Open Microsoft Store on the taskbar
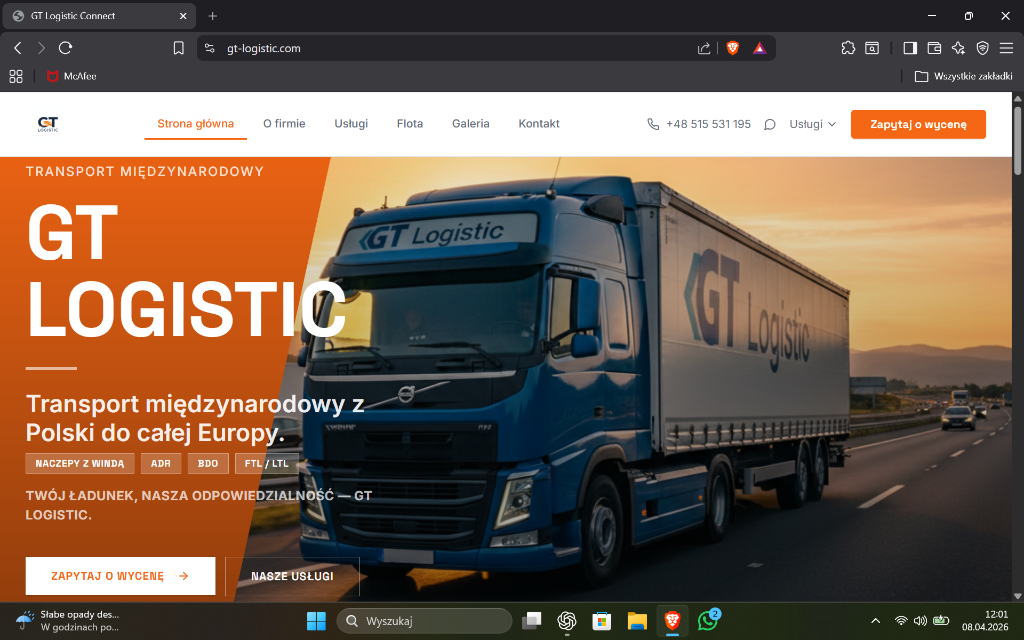The image size is (1024, 640). [x=601, y=621]
